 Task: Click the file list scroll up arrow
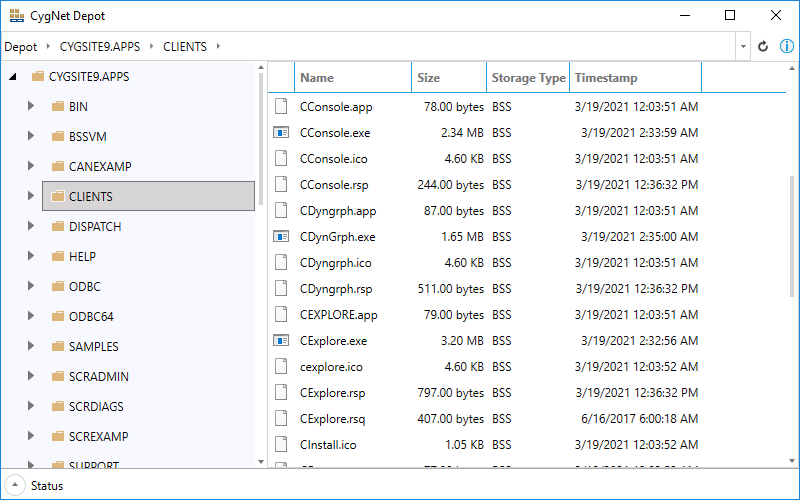pyautogui.click(x=792, y=68)
